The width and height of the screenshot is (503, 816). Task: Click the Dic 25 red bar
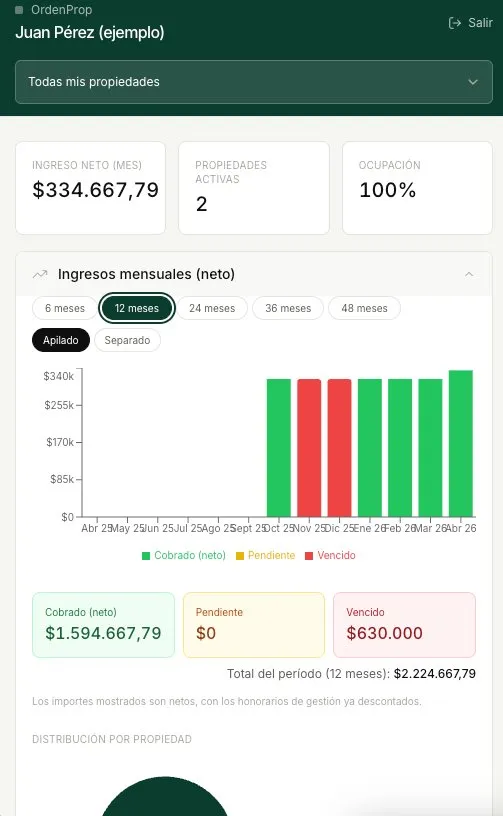[339, 448]
